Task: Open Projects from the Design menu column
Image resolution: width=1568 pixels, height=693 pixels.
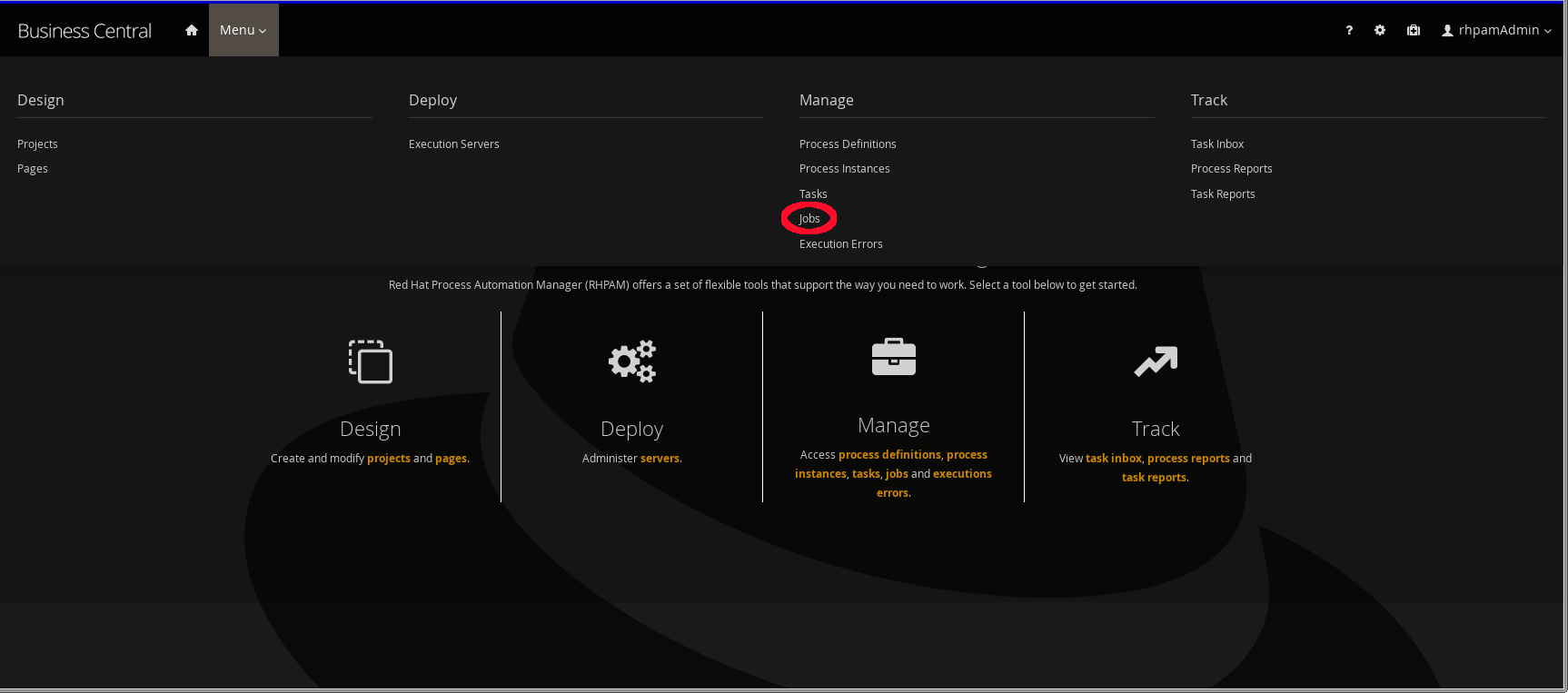Action: click(x=37, y=144)
